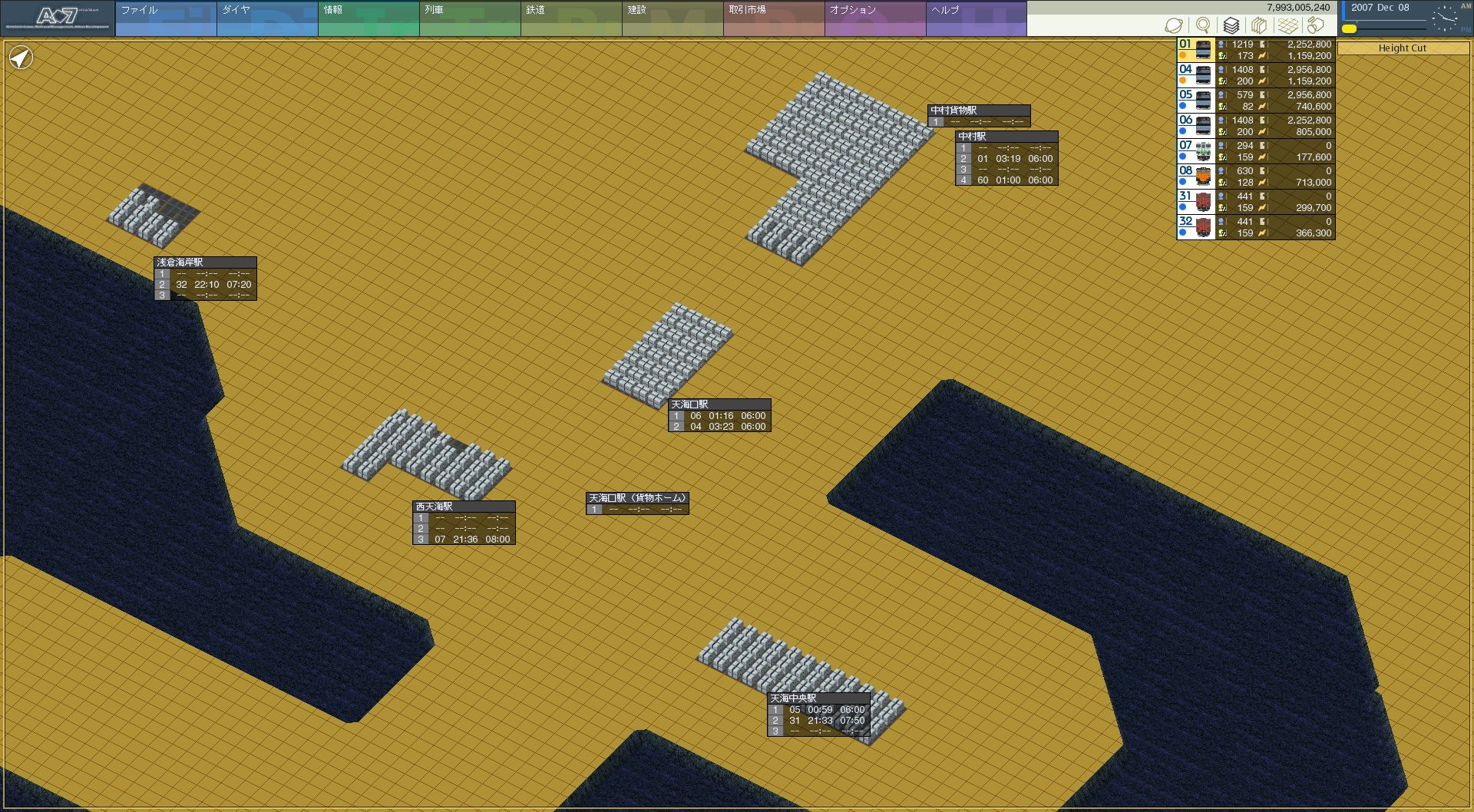Click the globe/planet view icon

[1174, 25]
